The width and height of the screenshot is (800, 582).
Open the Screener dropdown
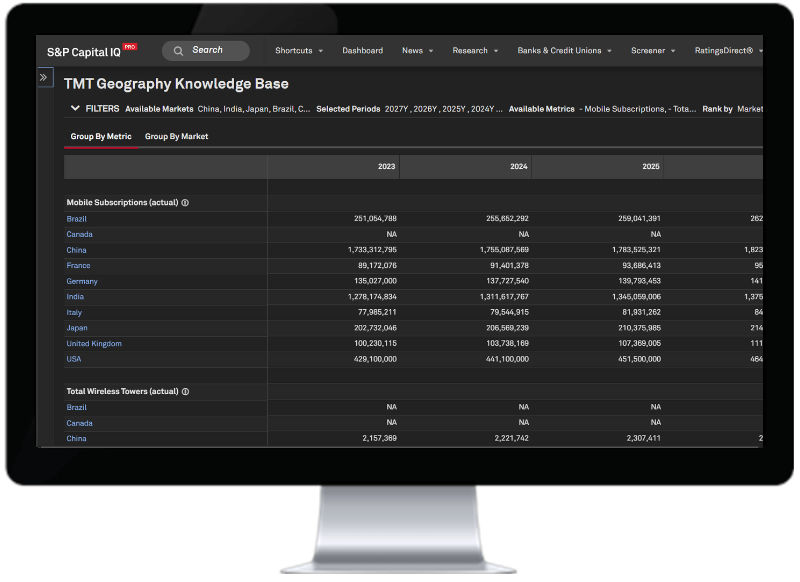[653, 50]
